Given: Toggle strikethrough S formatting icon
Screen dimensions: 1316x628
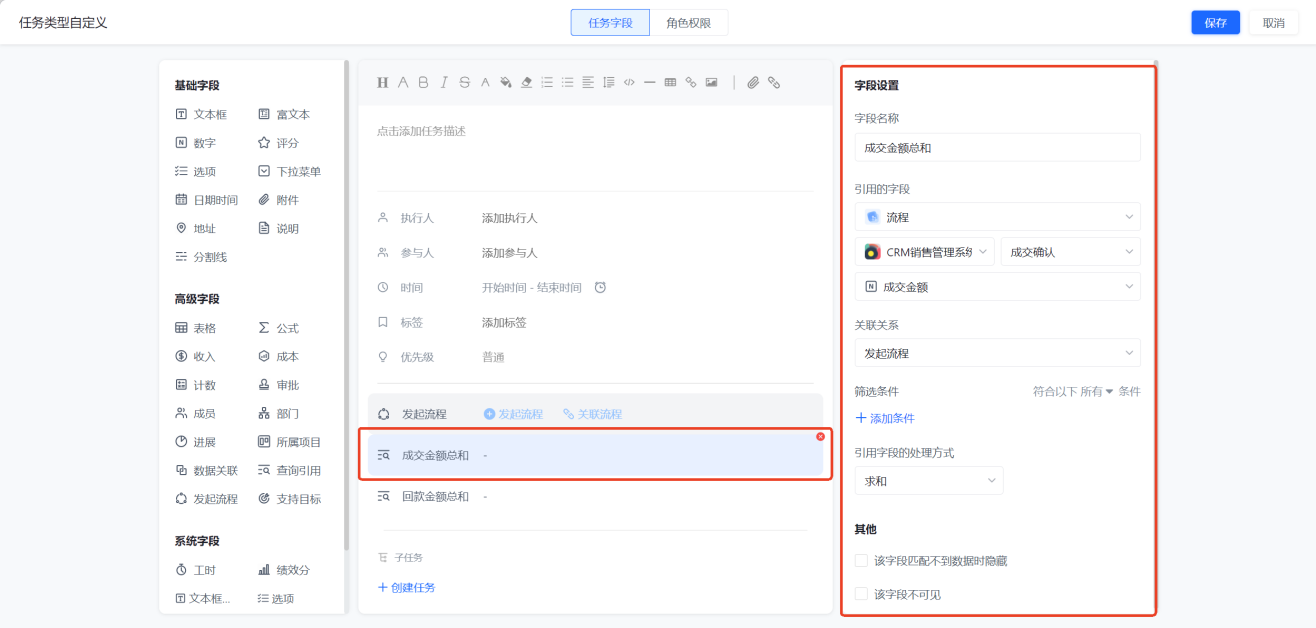Looking at the screenshot, I should click(464, 83).
